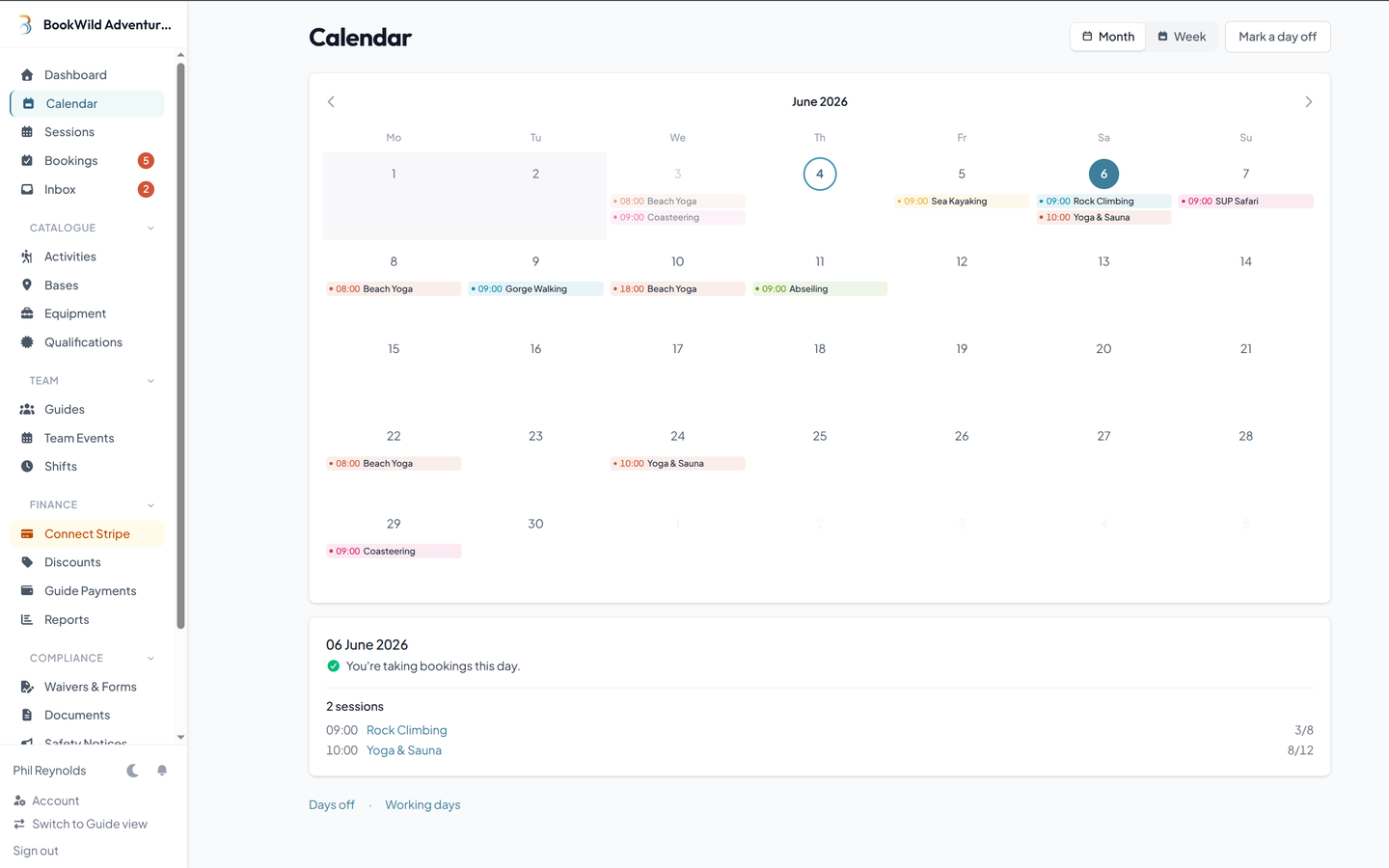This screenshot has height=868, width=1389.
Task: Click the Bookings badge showing 5
Action: [x=146, y=161]
